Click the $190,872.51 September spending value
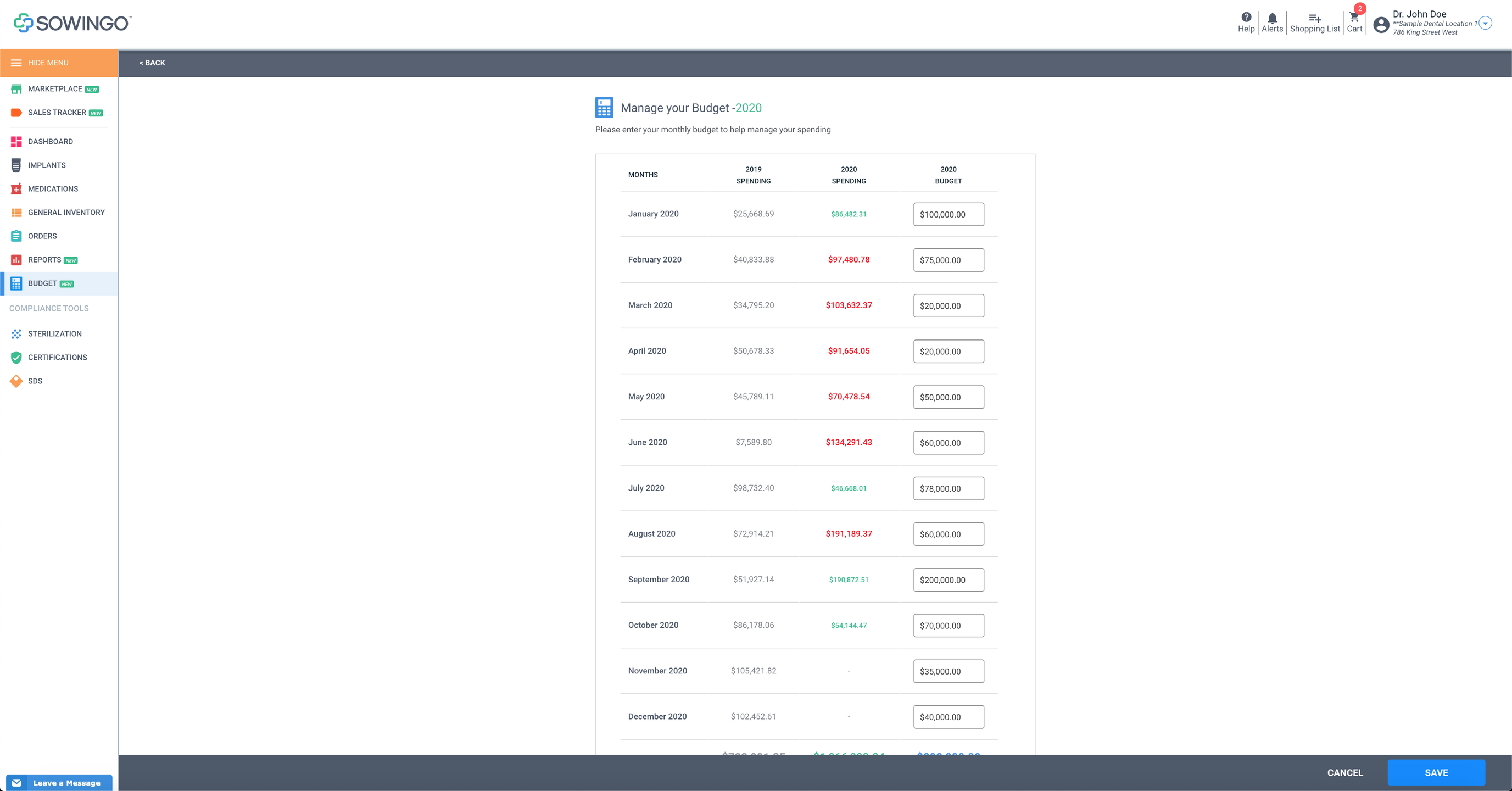Screen dimensions: 1512x791 coord(849,580)
